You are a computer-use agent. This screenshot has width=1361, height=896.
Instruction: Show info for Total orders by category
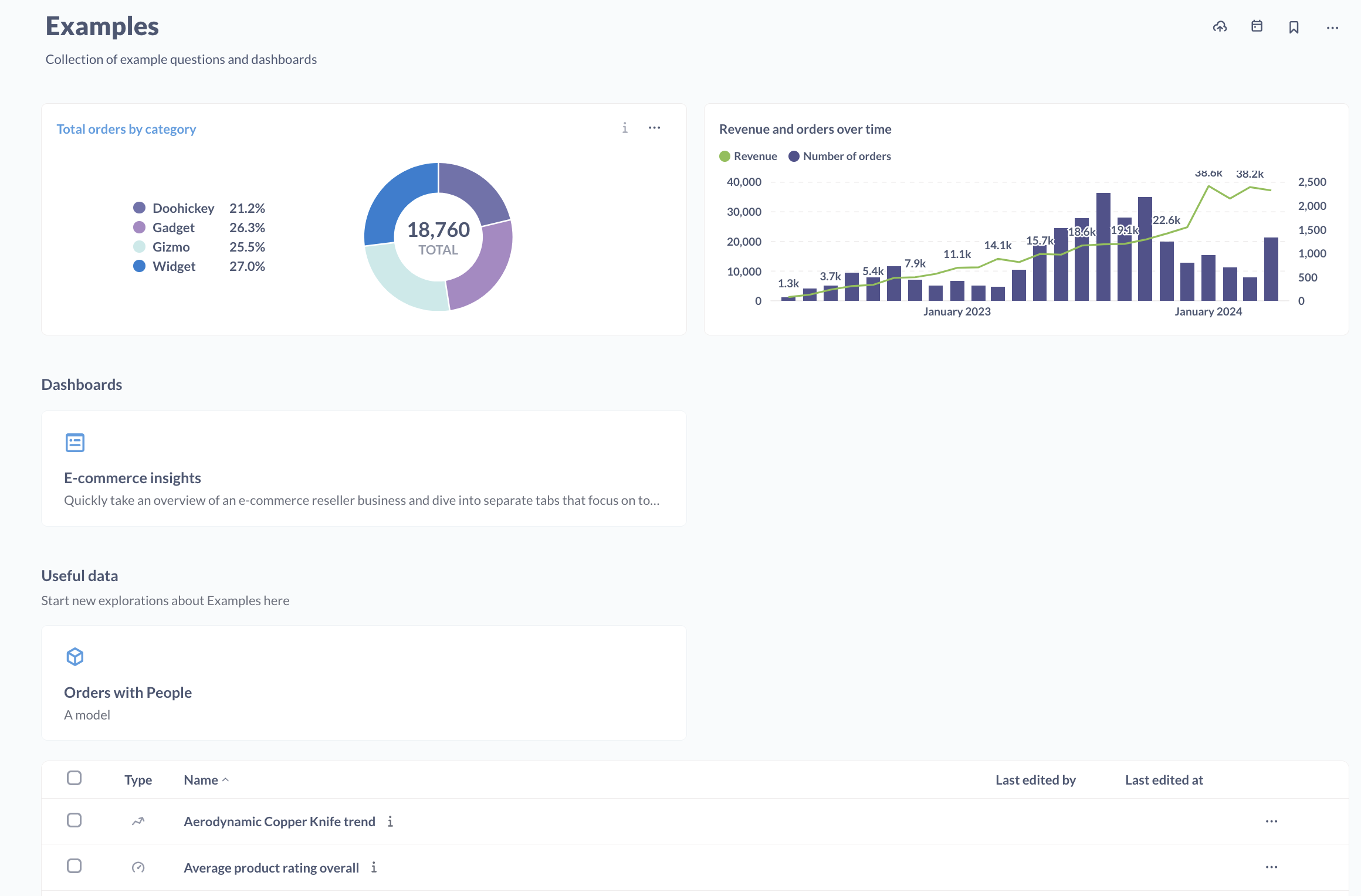click(625, 128)
